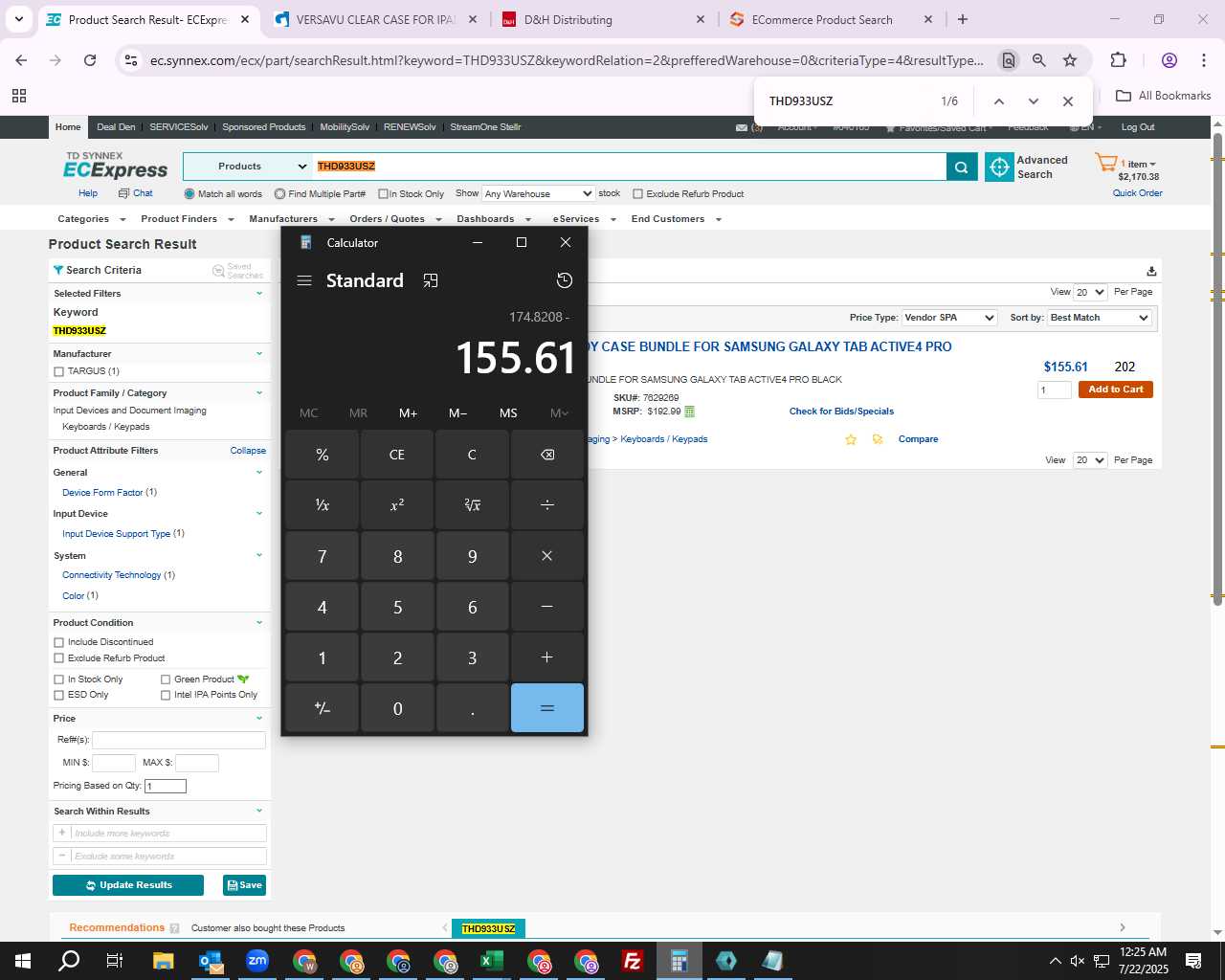Open the Products search type dropdown
This screenshot has width=1225, height=980.
pos(248,167)
